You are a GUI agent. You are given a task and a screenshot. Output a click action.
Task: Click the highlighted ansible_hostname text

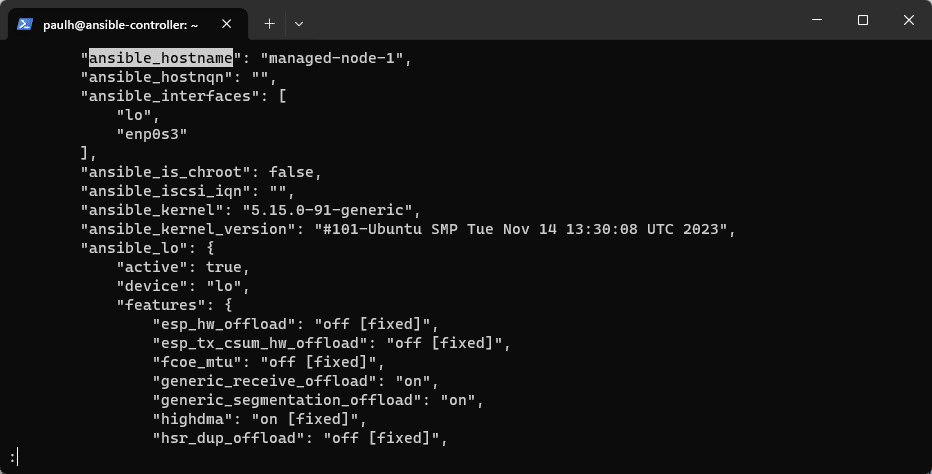[160, 58]
